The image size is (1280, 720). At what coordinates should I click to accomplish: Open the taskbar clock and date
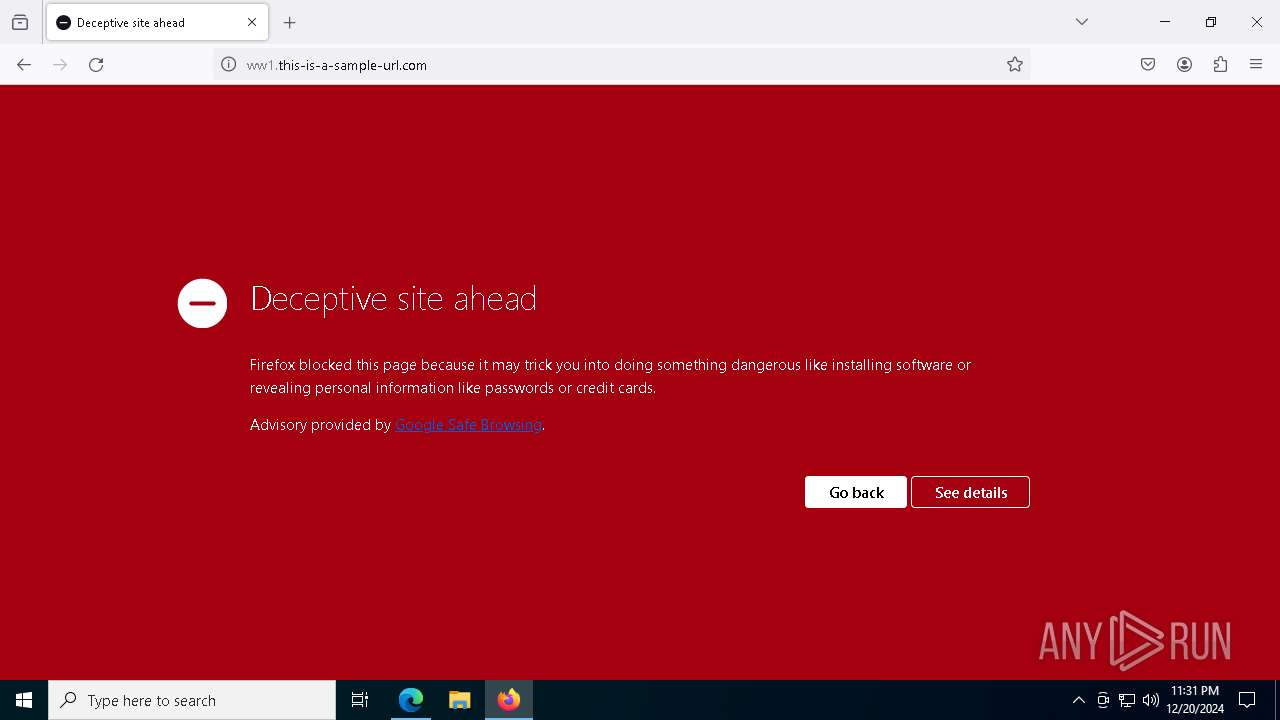pyautogui.click(x=1195, y=700)
